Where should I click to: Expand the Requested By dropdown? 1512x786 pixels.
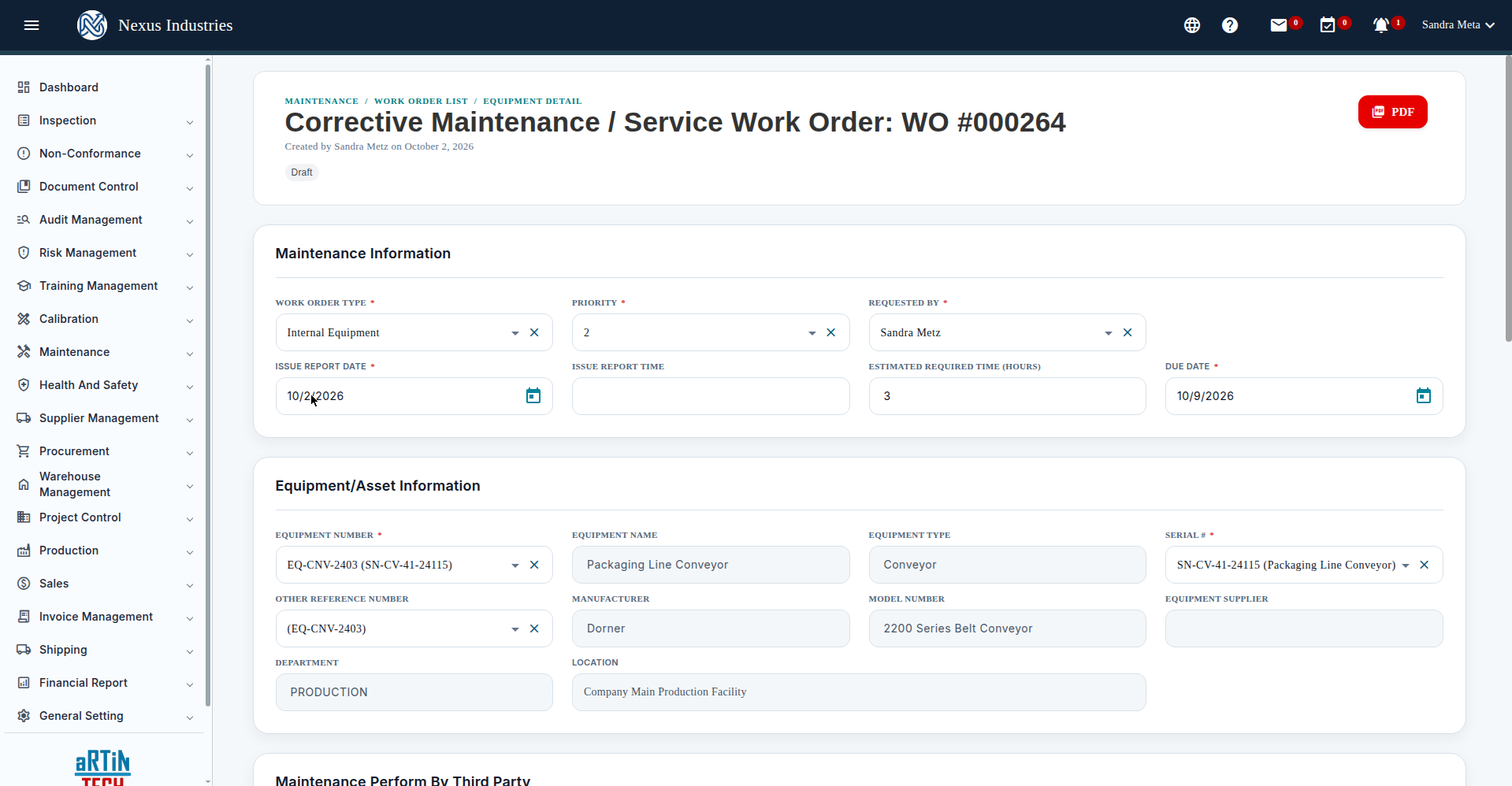(1109, 333)
